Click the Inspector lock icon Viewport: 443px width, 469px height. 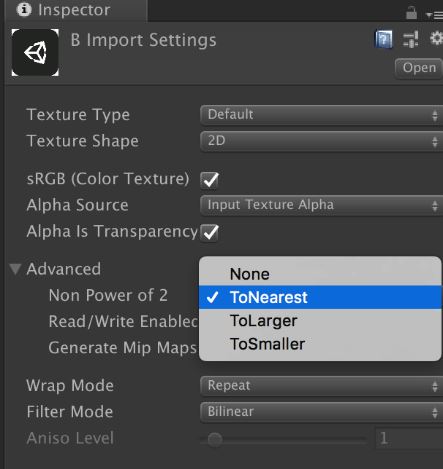click(411, 13)
